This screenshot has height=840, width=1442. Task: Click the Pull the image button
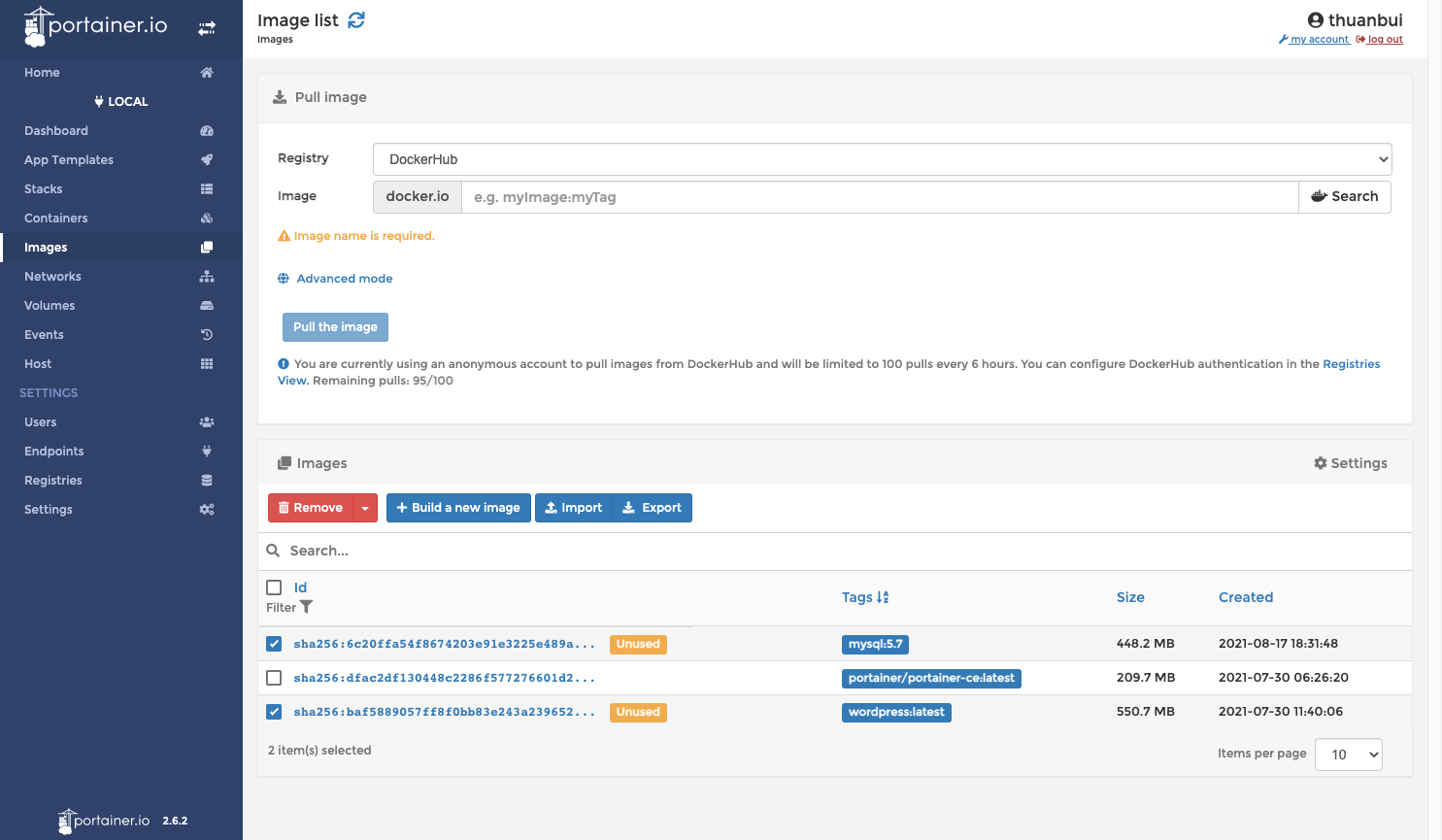coord(335,326)
